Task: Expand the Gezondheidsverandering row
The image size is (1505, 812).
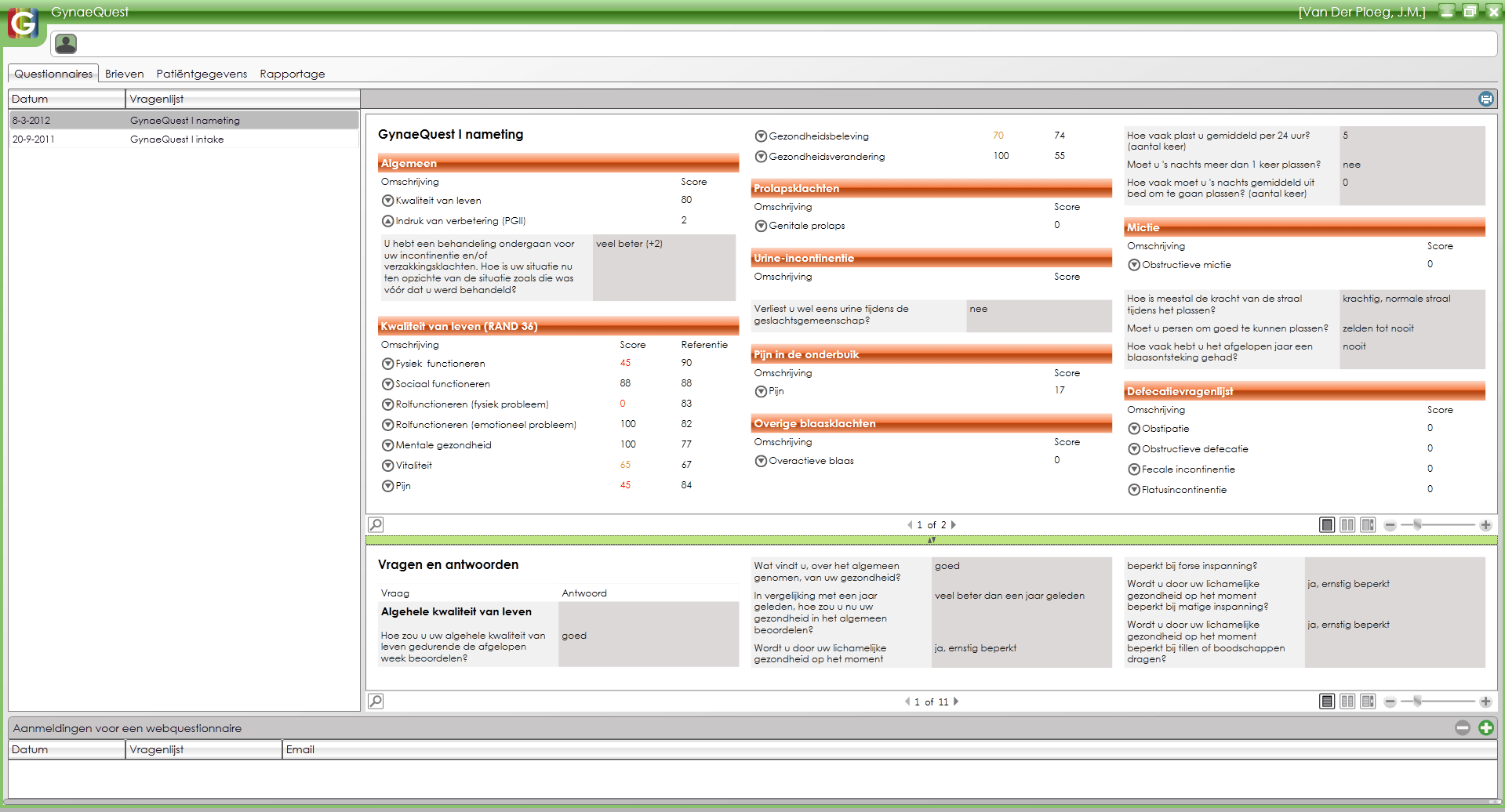Action: pos(761,157)
